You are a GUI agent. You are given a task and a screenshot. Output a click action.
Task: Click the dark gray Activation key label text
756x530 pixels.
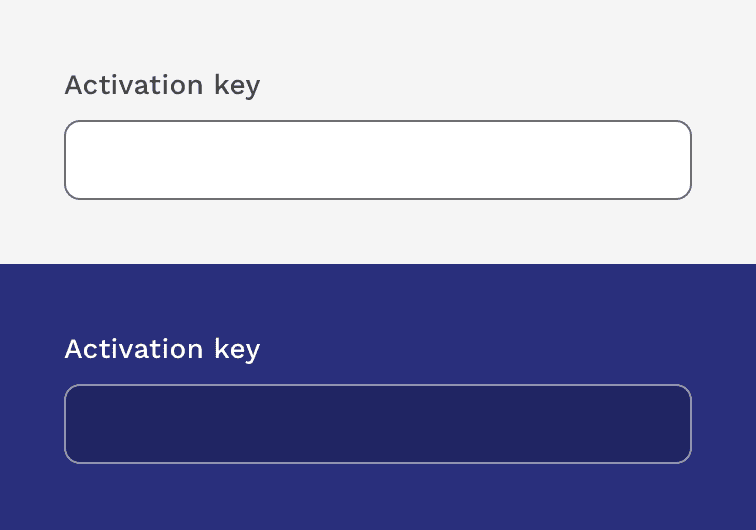tap(162, 86)
